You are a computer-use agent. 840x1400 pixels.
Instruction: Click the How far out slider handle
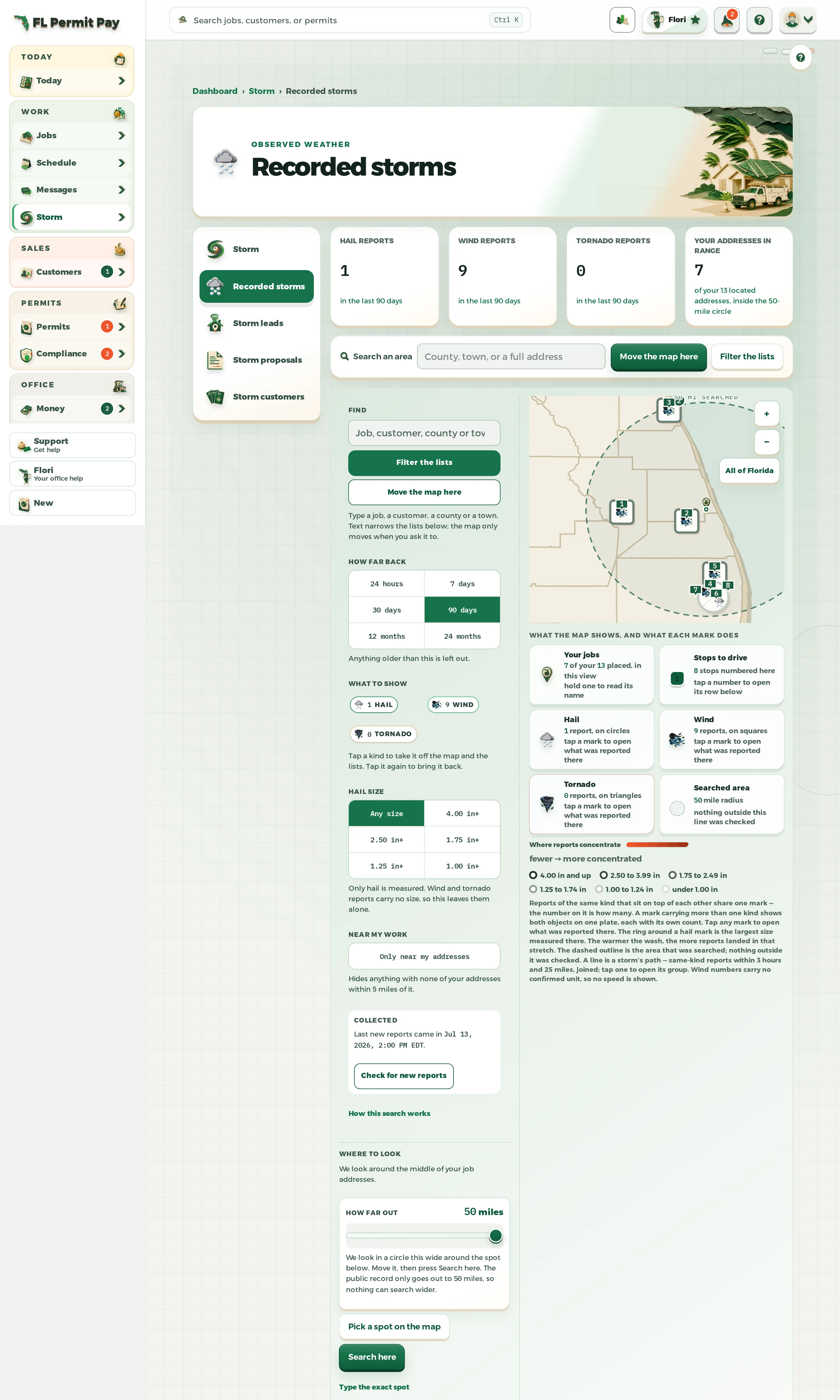point(495,1236)
